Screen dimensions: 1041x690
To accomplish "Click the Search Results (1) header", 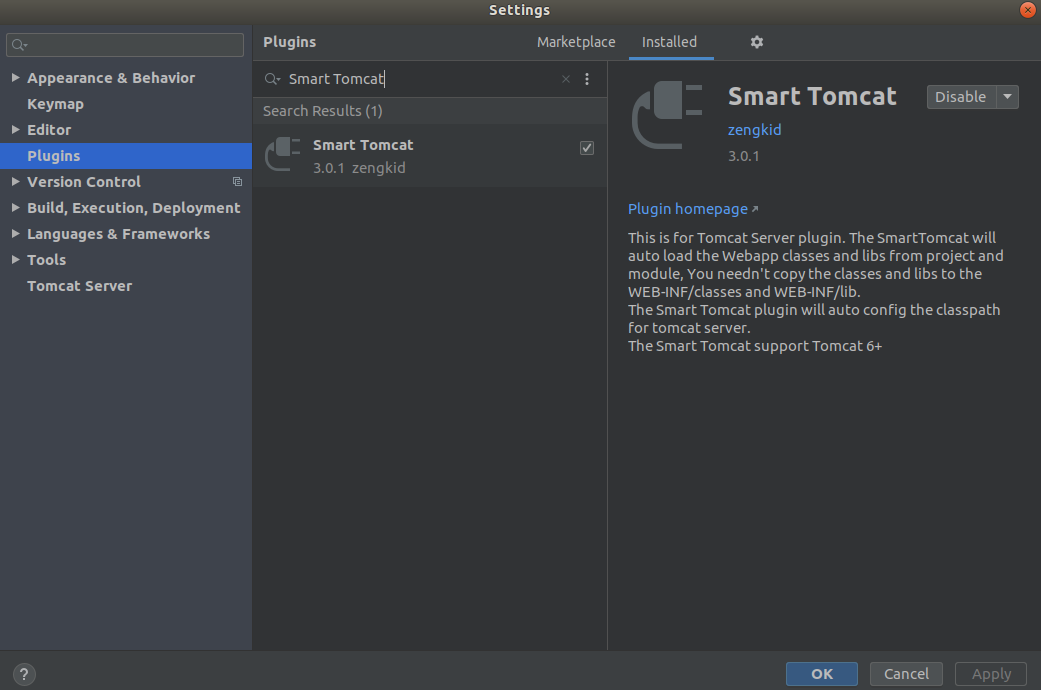I will coord(323,111).
